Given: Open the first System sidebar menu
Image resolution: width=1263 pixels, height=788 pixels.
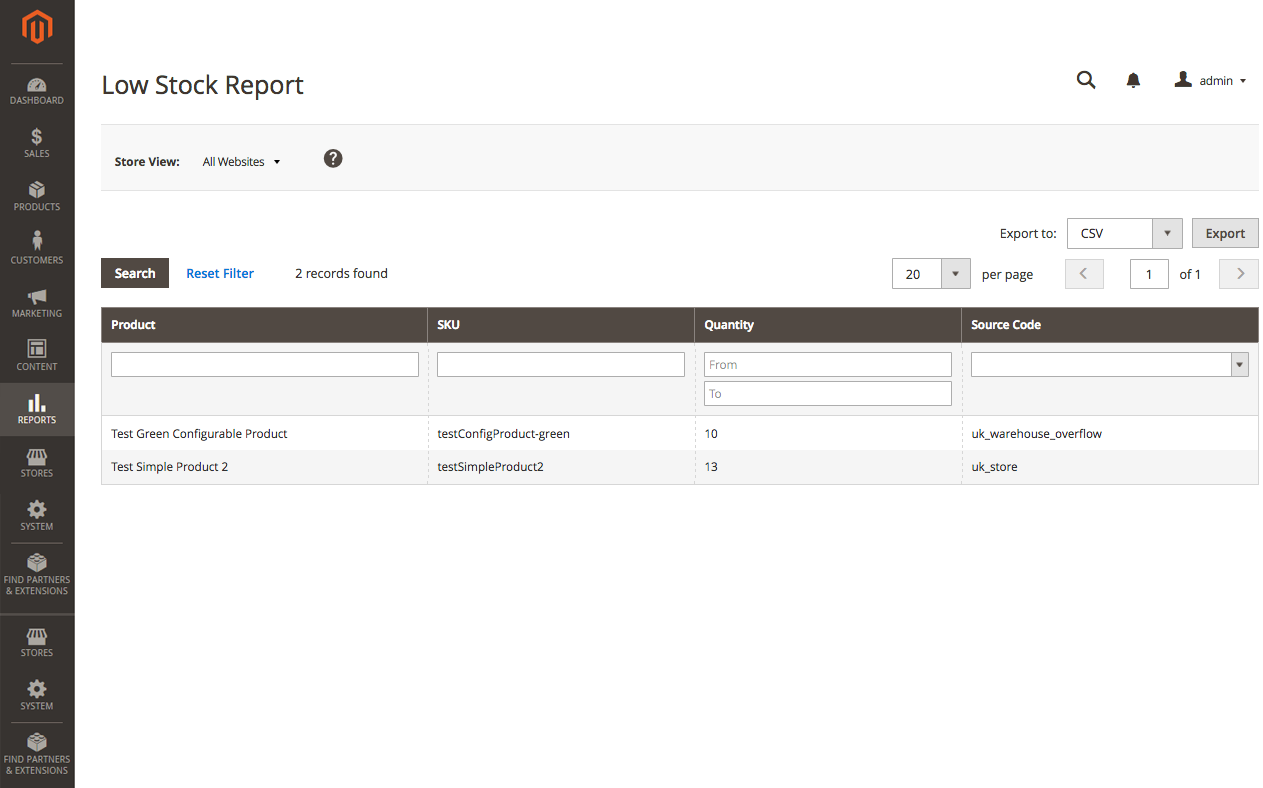Looking at the screenshot, I should (37, 515).
